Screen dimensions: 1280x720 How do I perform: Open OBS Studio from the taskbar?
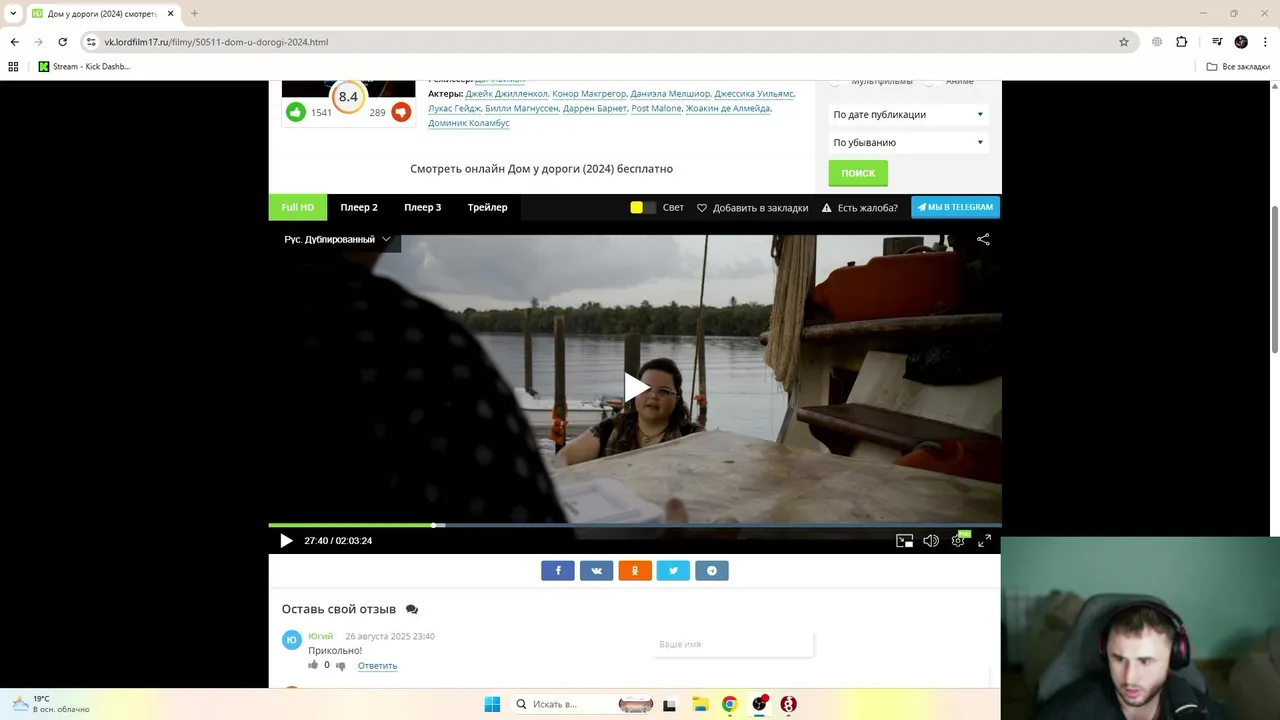pos(759,704)
